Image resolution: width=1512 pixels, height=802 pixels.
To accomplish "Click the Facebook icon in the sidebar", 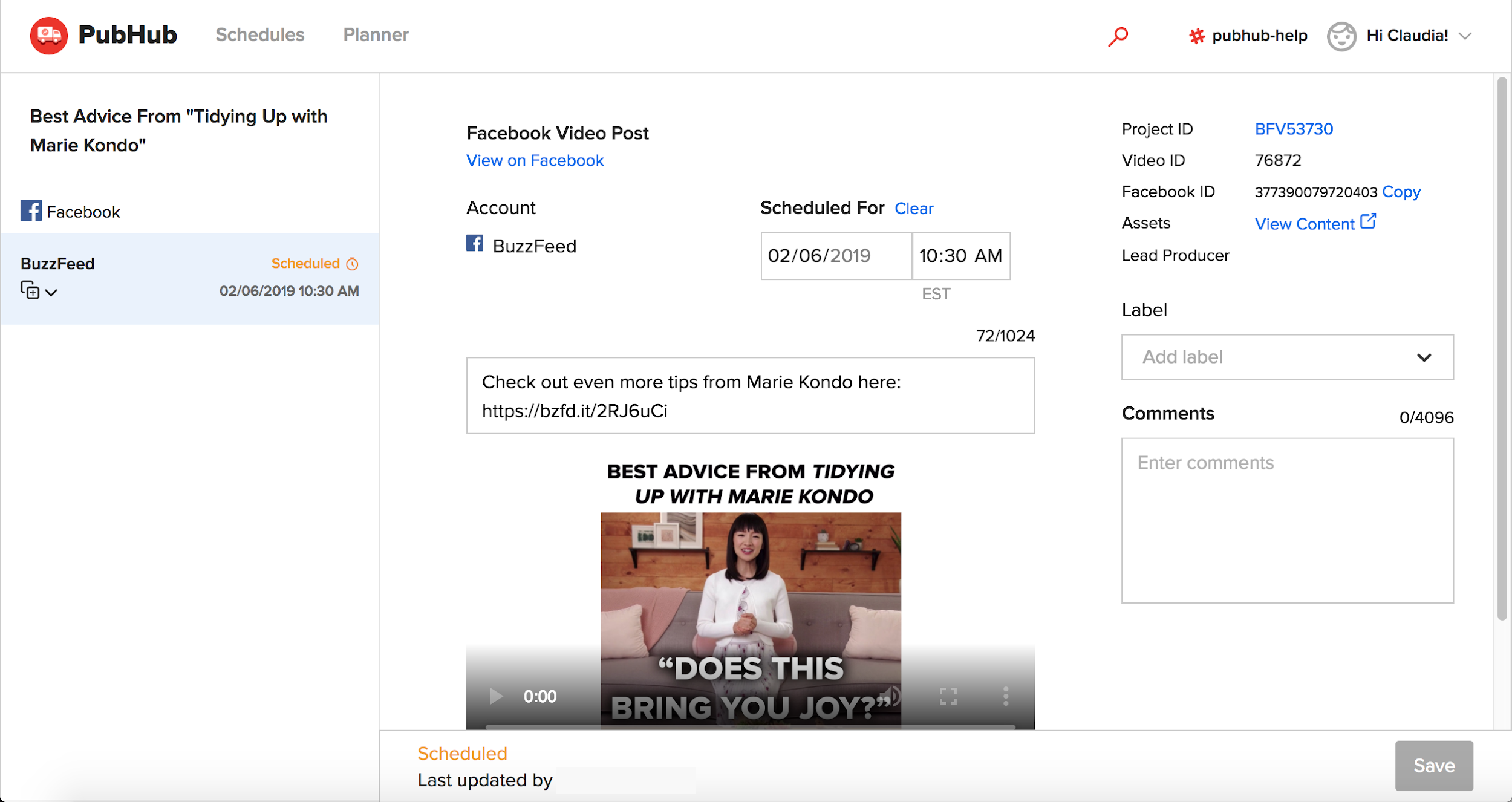I will point(31,210).
